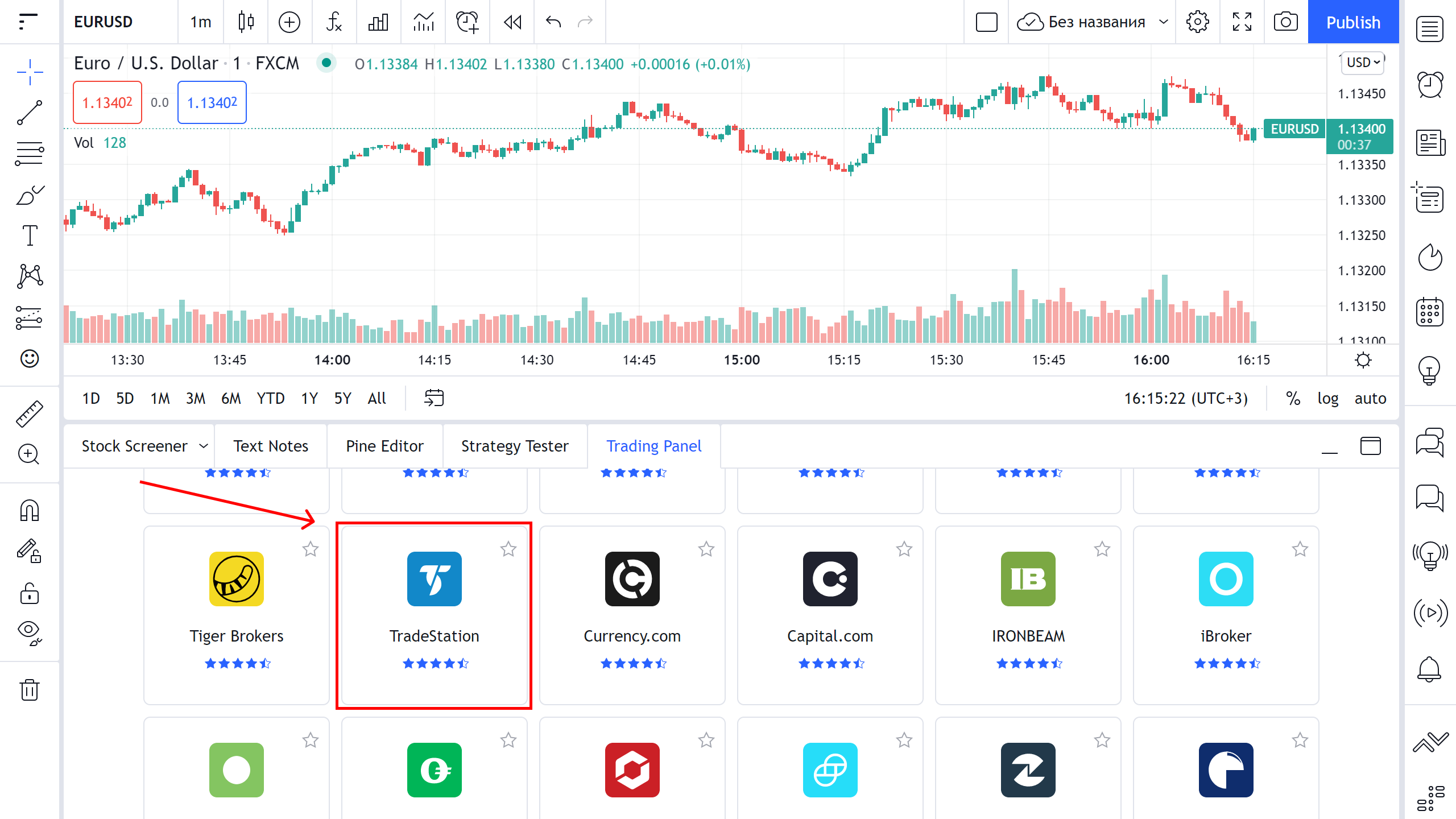The height and width of the screenshot is (819, 1456).
Task: Favorite the Currency.com star
Action: pyautogui.click(x=706, y=549)
